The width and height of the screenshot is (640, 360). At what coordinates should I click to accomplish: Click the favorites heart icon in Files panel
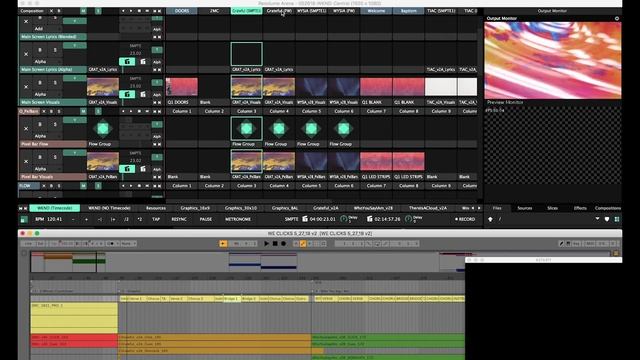pos(607,219)
